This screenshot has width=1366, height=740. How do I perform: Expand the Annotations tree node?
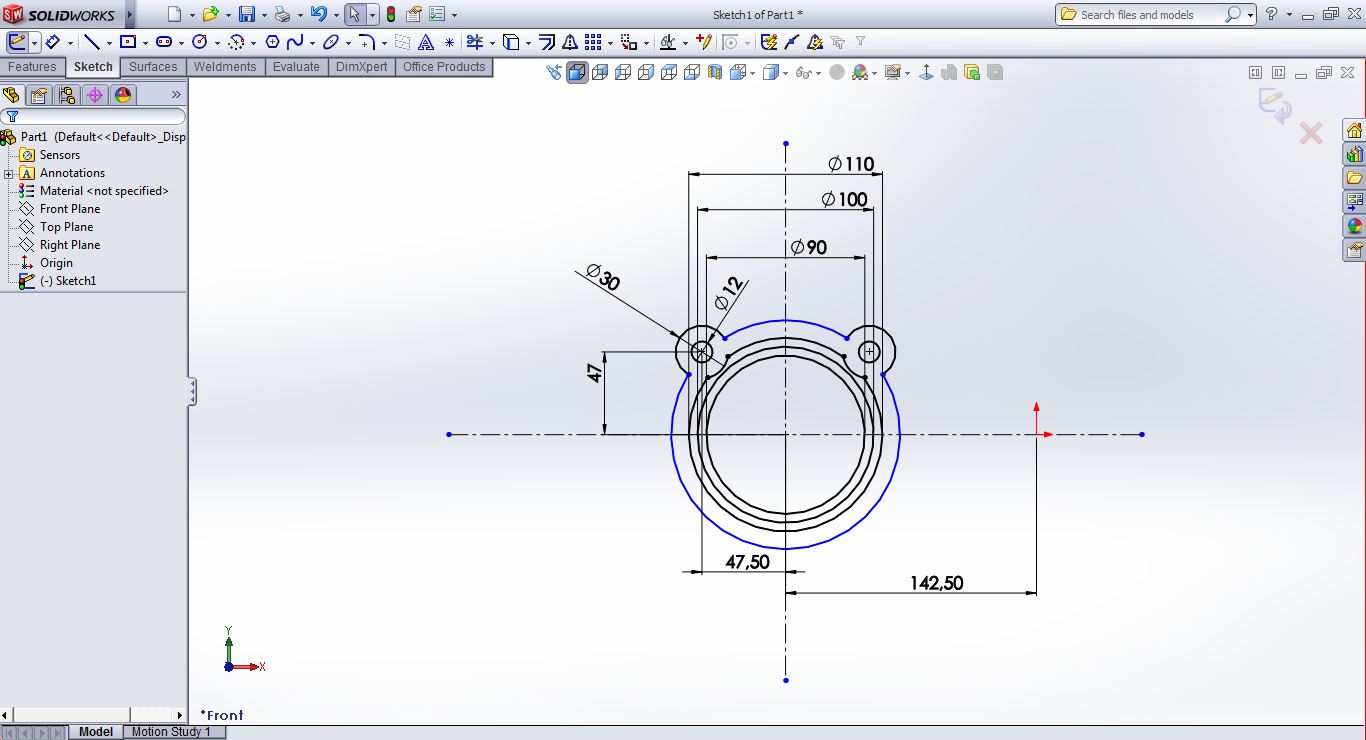coord(9,173)
